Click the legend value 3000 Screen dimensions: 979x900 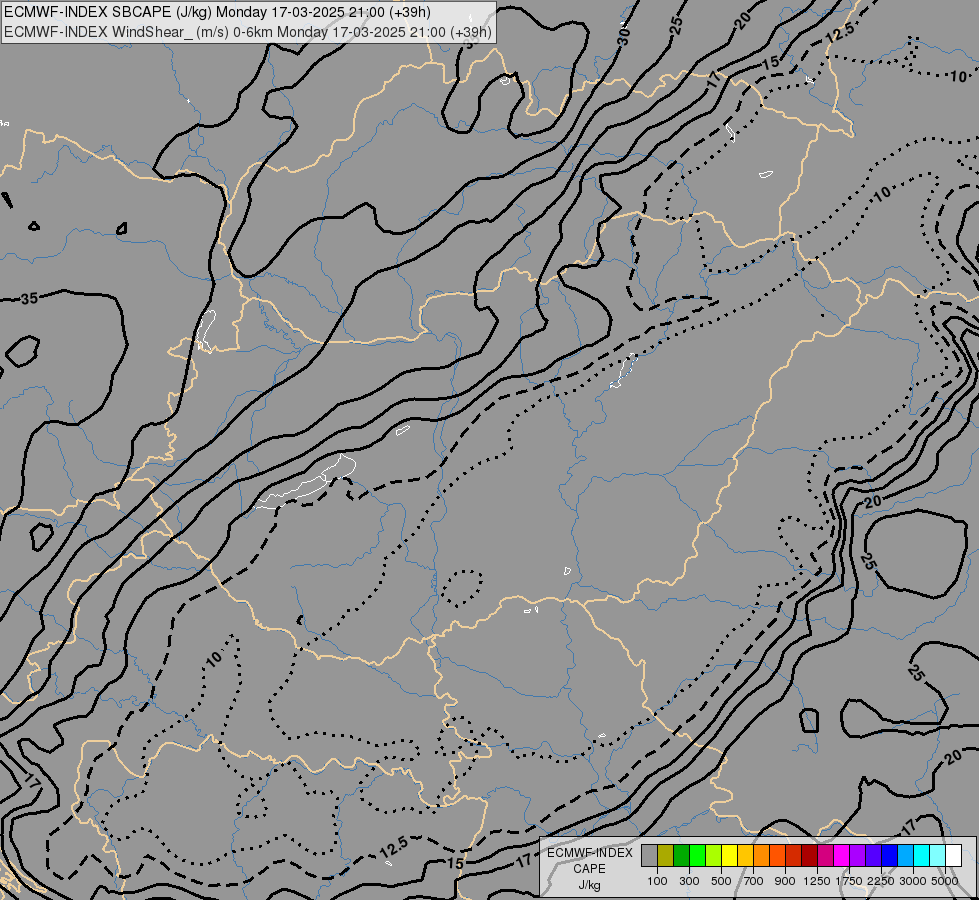coord(913,881)
